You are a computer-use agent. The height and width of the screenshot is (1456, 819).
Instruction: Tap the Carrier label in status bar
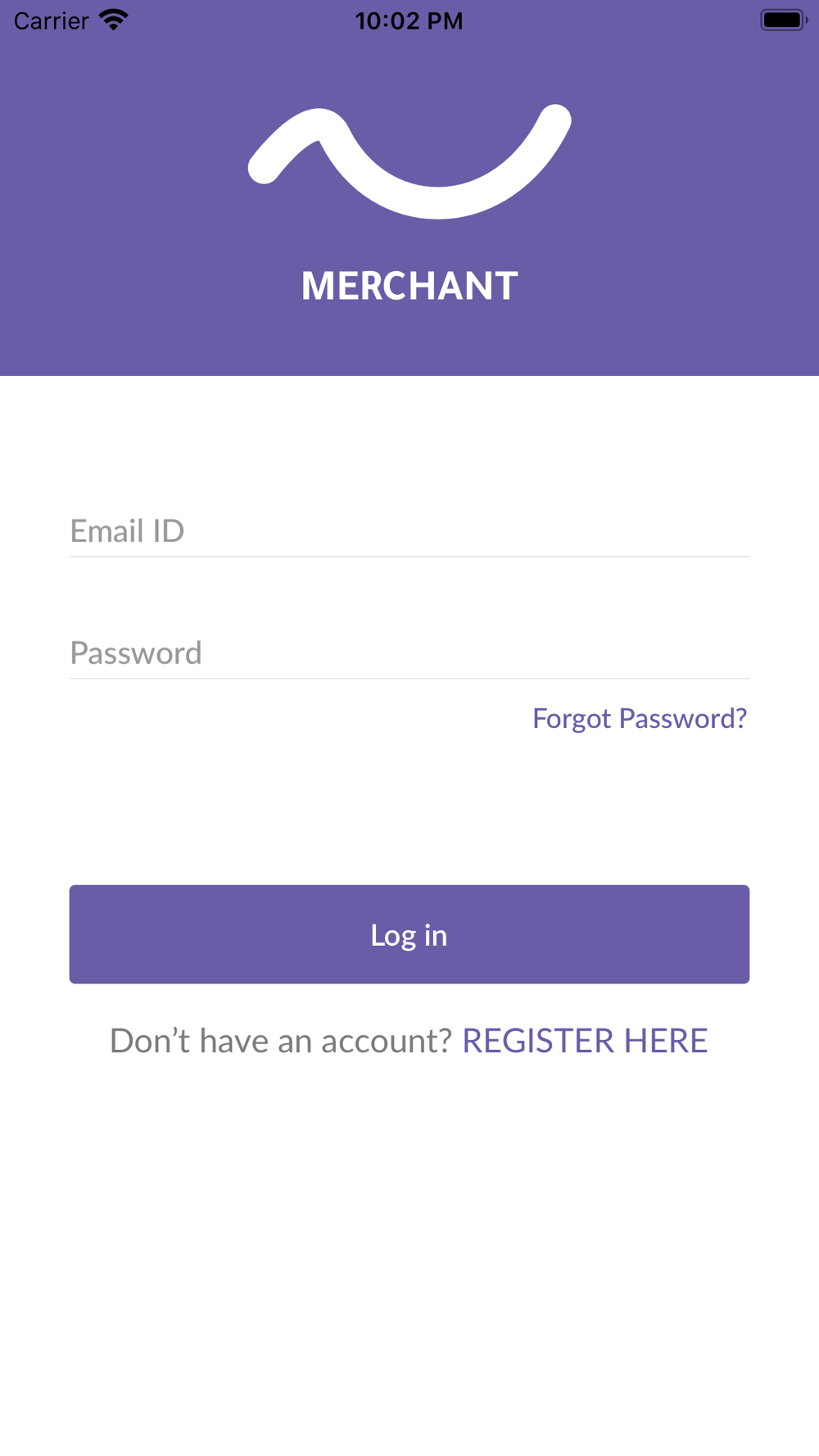point(51,20)
